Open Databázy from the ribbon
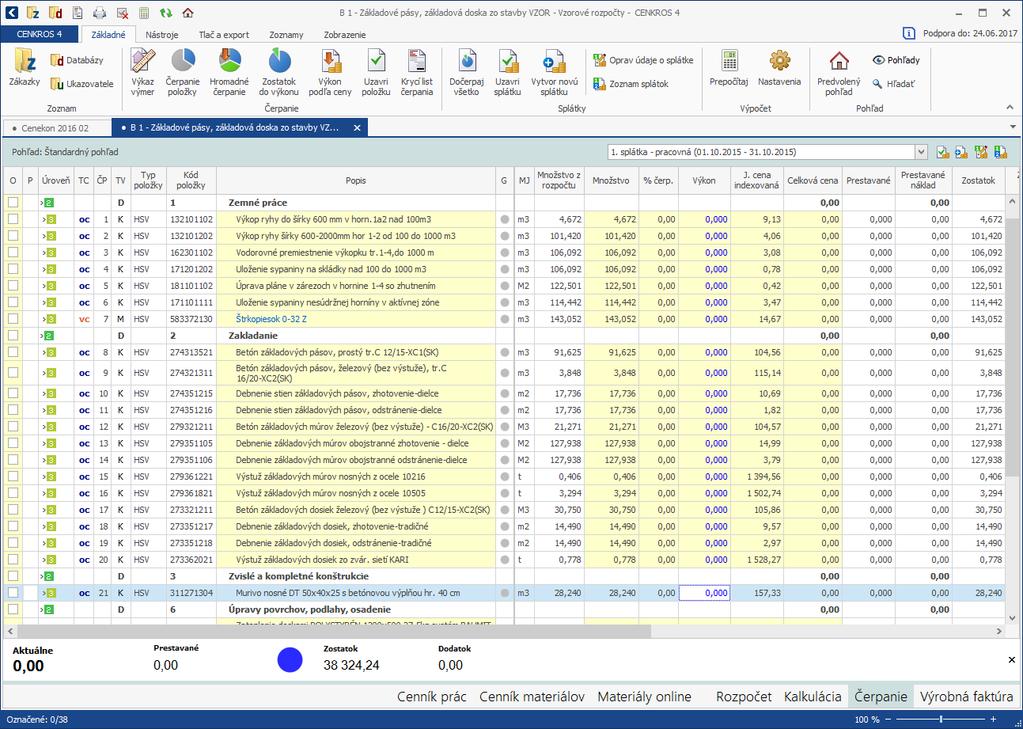Image resolution: width=1023 pixels, height=729 pixels. (77, 60)
